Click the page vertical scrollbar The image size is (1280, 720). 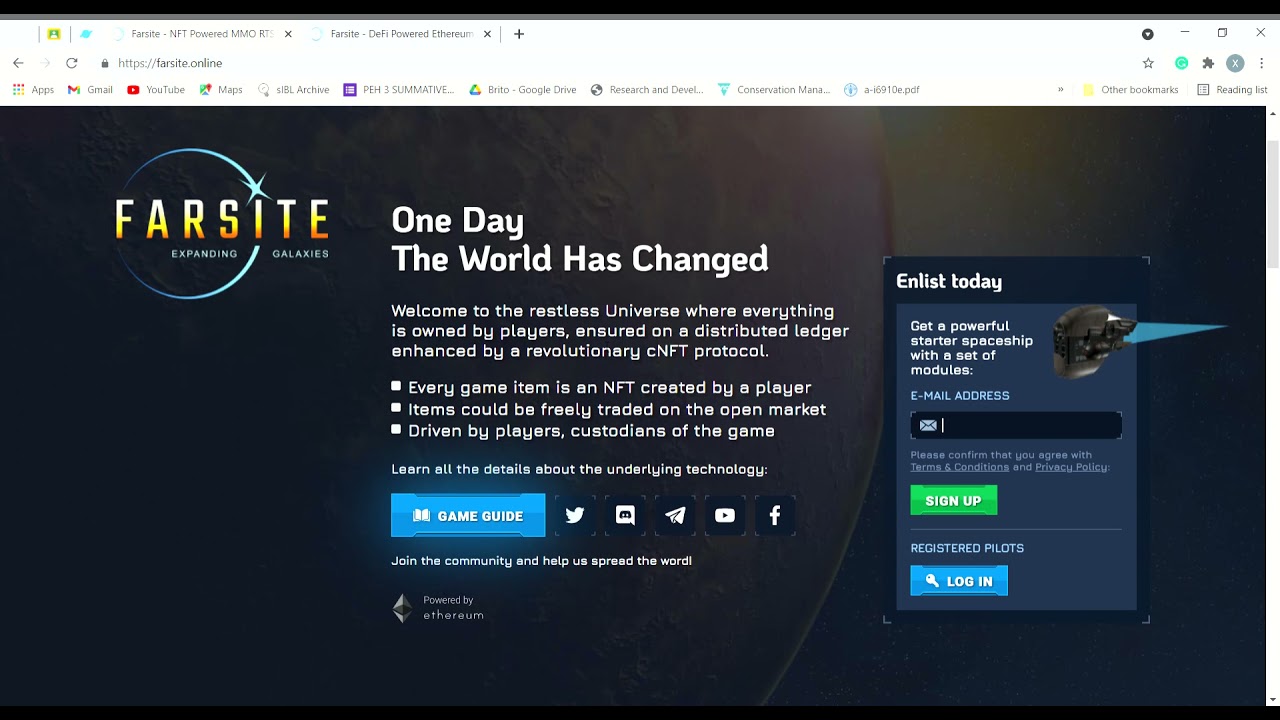coord(1273,204)
